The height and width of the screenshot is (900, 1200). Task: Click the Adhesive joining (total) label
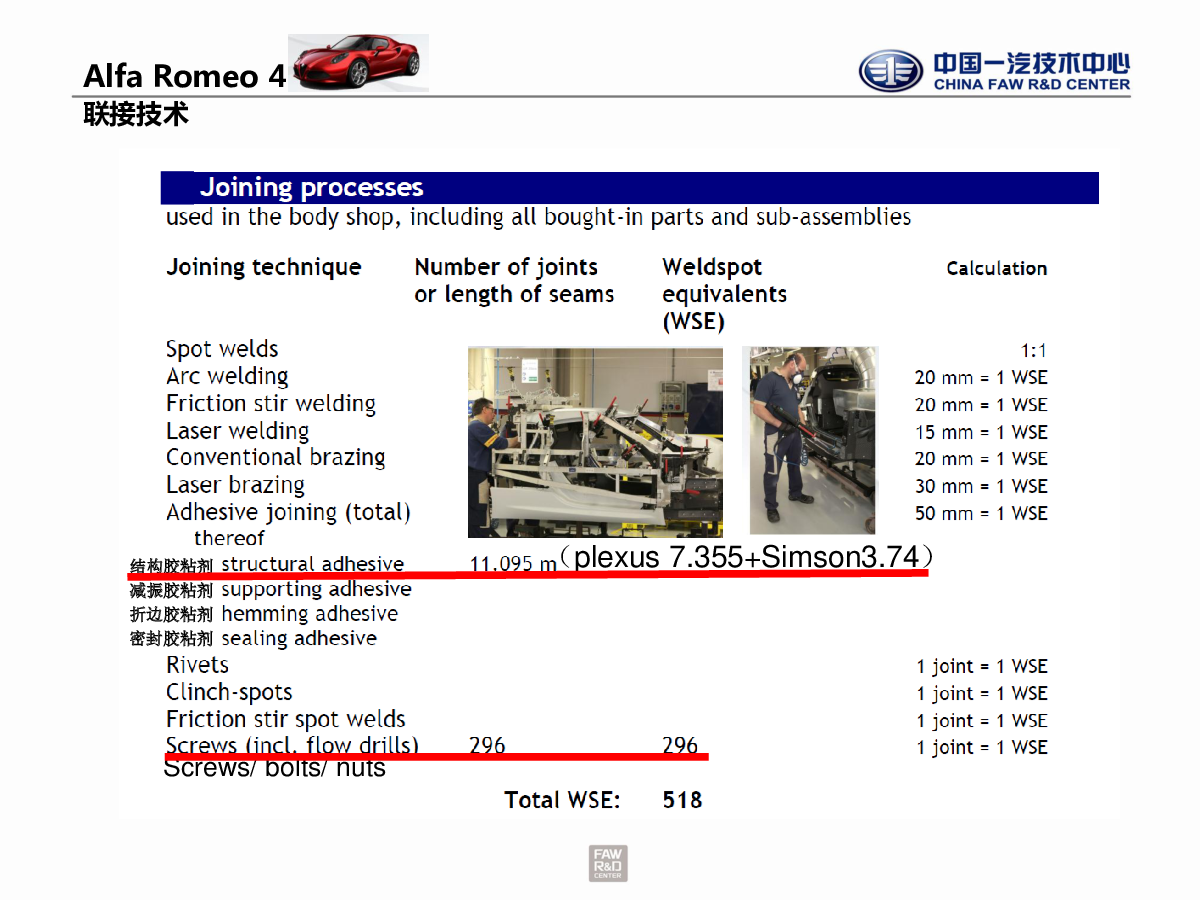point(288,513)
